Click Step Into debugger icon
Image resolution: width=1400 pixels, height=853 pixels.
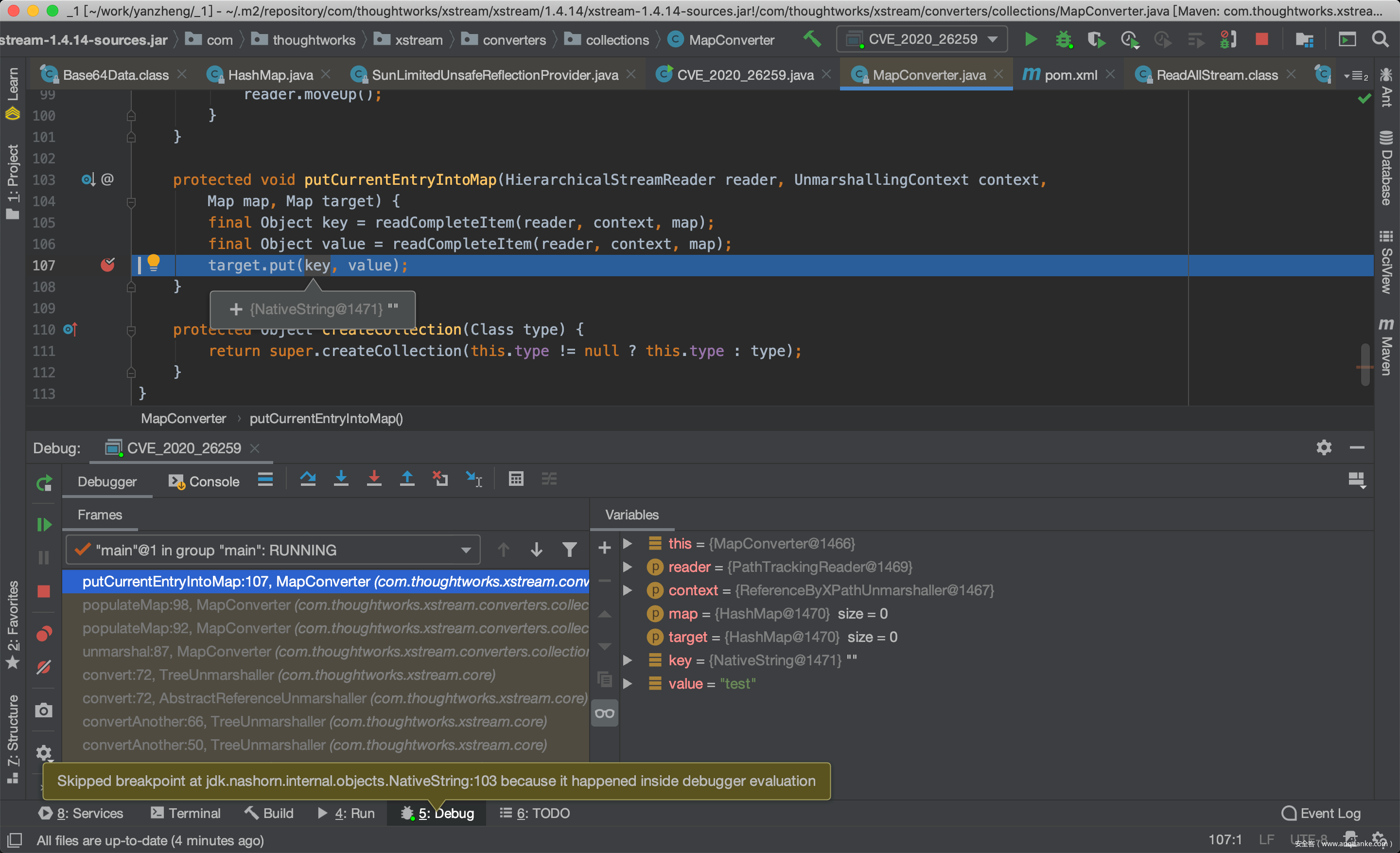(341, 479)
